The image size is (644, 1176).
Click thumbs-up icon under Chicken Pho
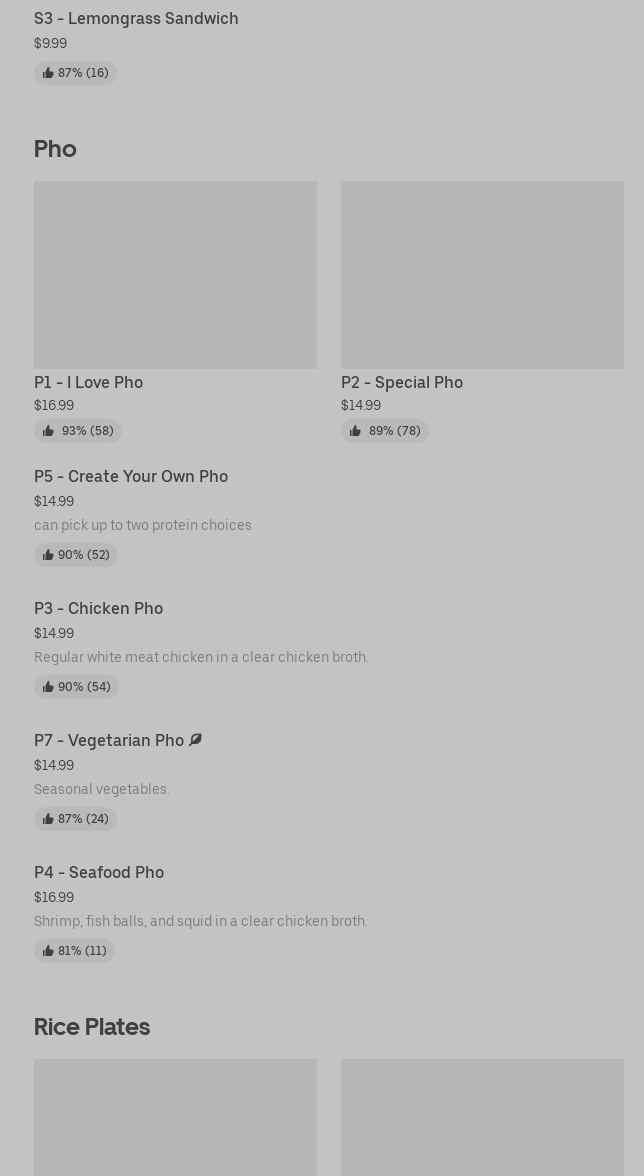[48, 687]
